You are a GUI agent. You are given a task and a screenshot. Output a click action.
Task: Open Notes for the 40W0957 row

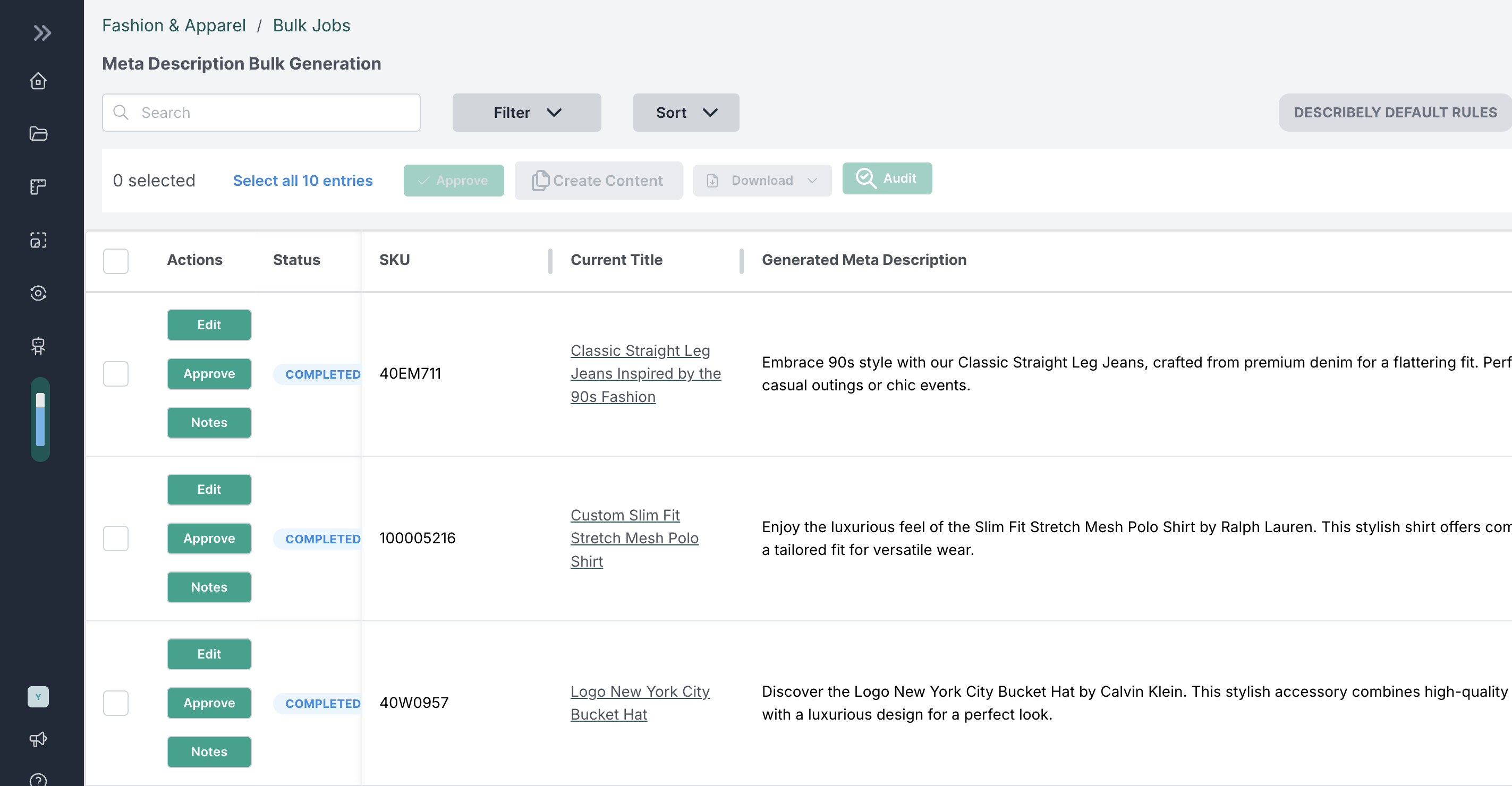pos(209,751)
